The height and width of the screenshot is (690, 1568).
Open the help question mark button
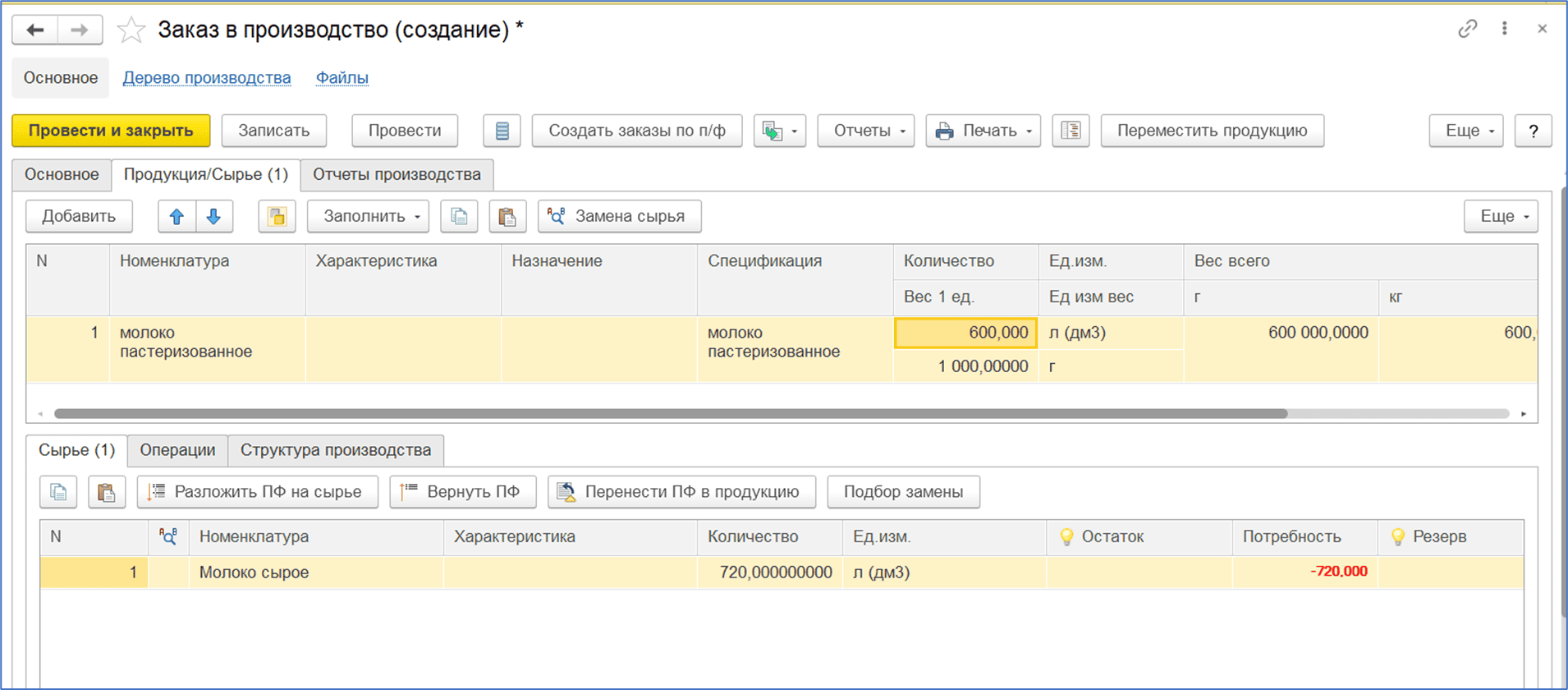point(1533,131)
